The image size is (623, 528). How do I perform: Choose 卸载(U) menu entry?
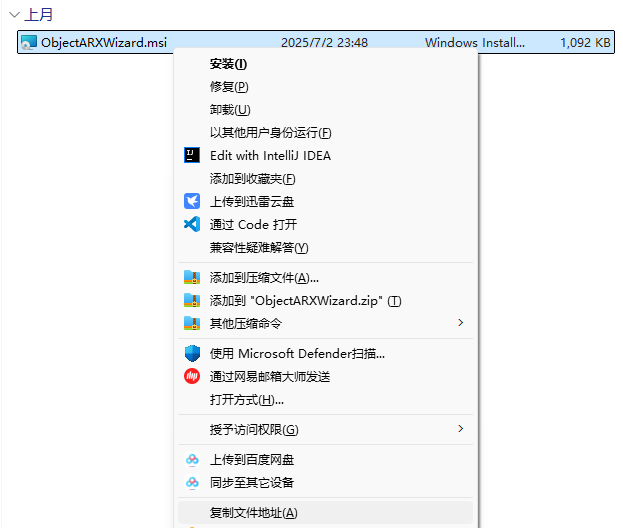pyautogui.click(x=230, y=110)
